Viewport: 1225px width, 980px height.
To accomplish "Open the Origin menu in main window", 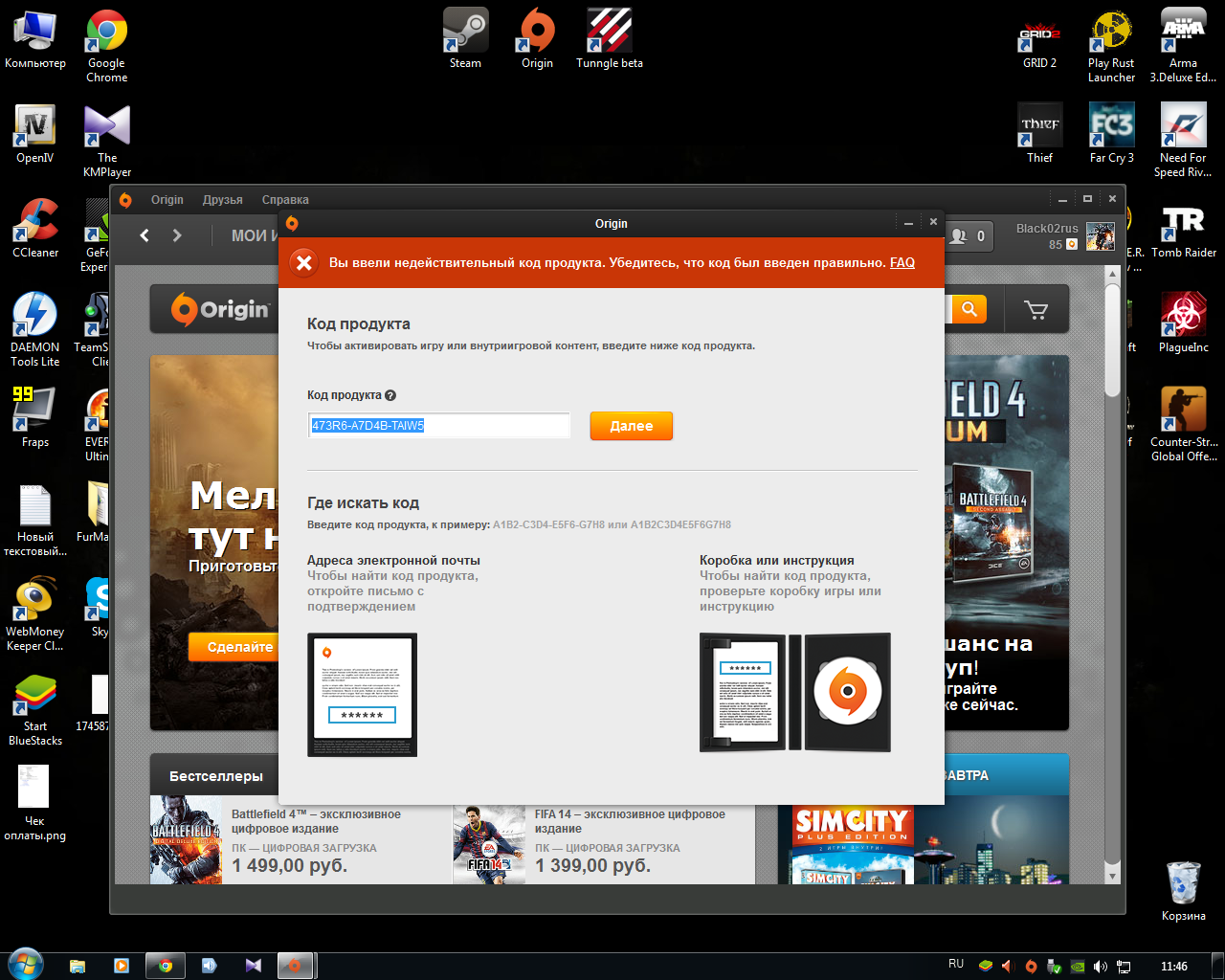I will 167,200.
